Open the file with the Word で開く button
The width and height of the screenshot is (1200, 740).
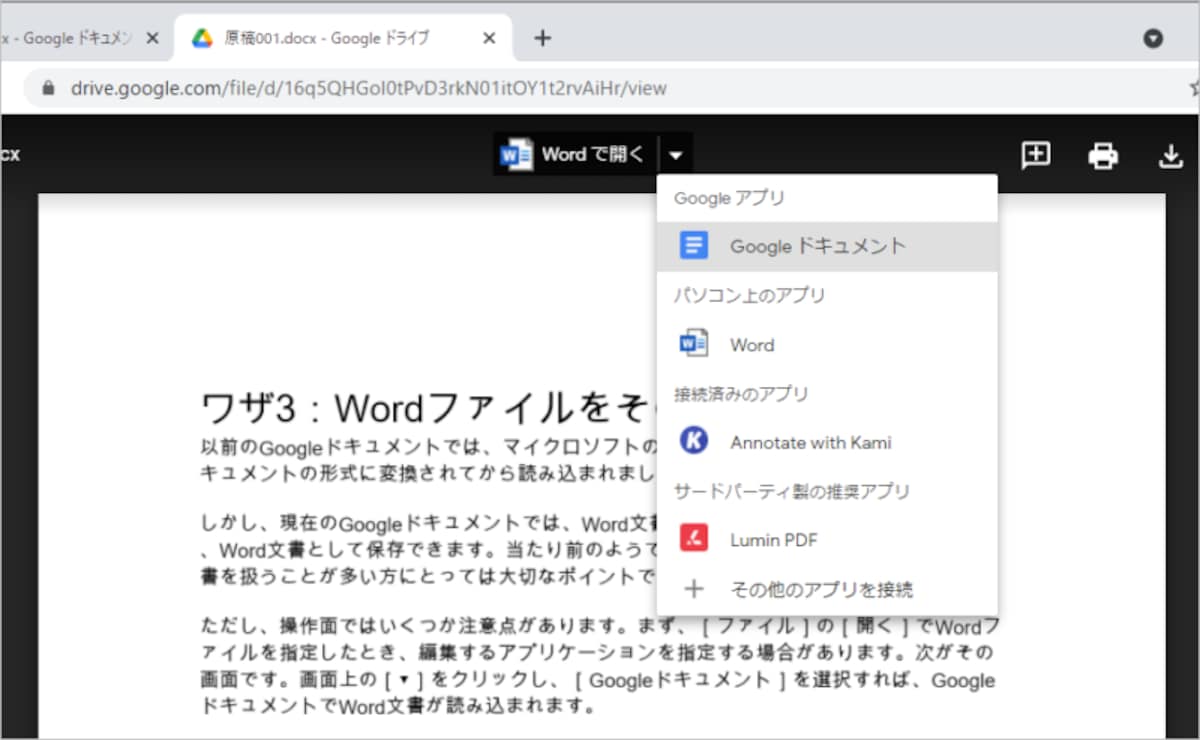pyautogui.click(x=576, y=155)
